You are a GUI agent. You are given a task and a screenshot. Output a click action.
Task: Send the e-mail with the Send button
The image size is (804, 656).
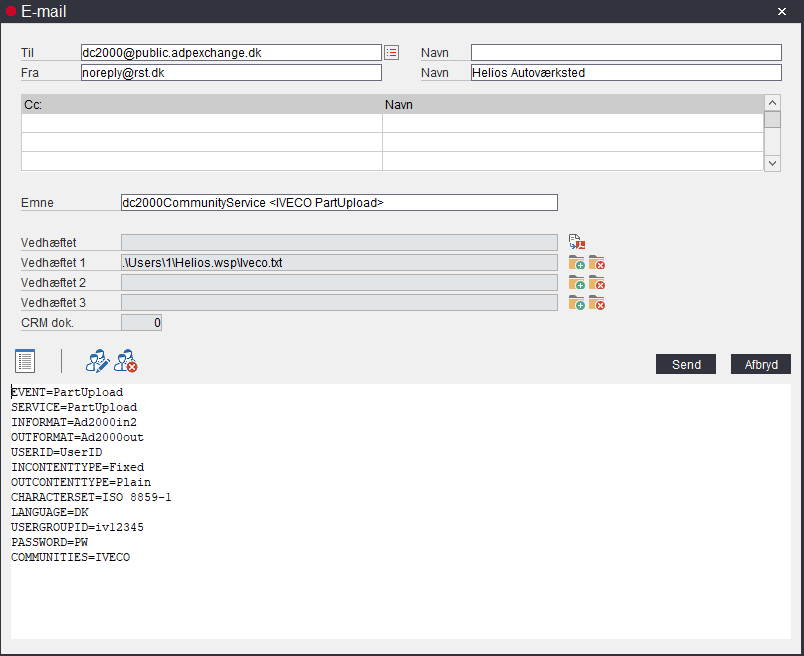(686, 364)
